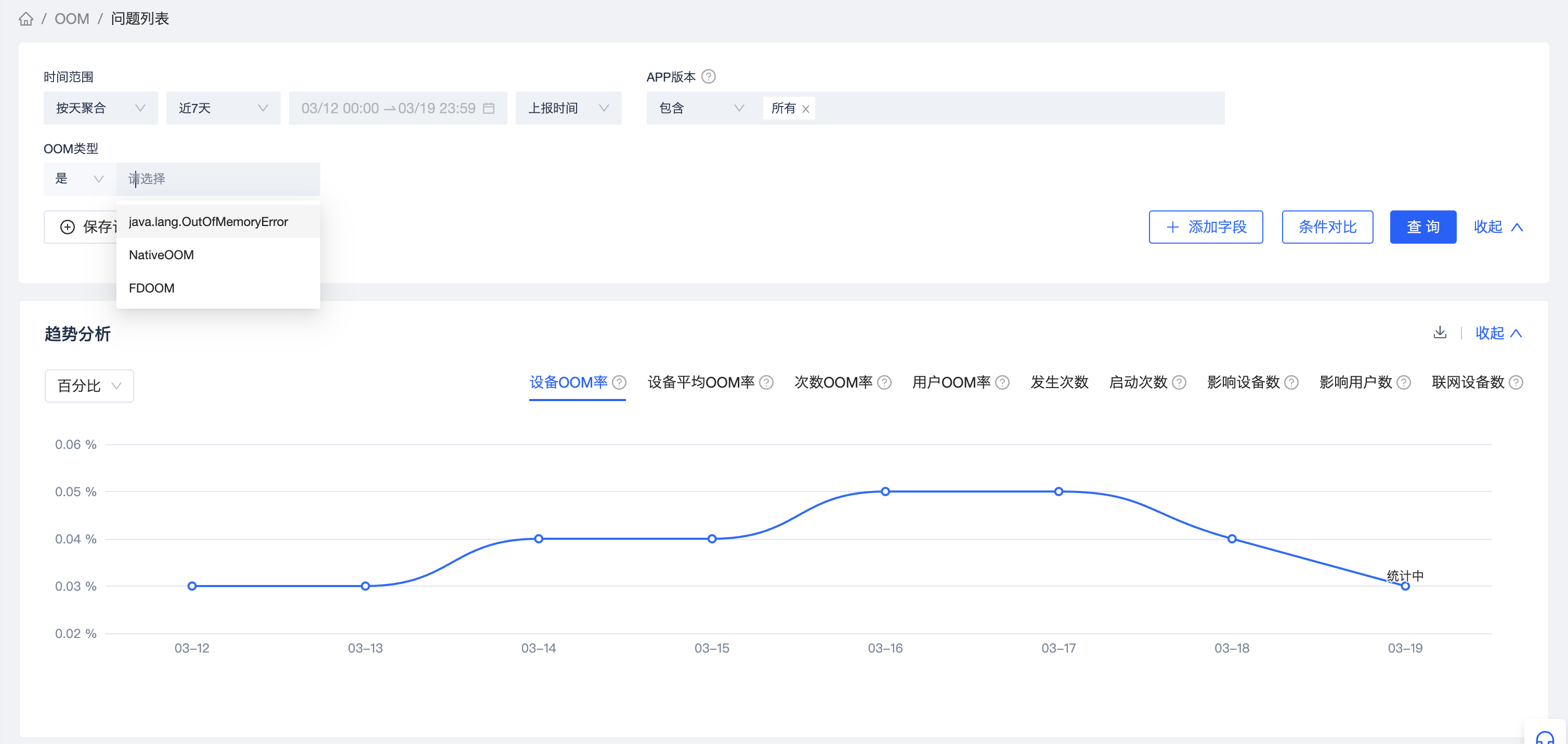This screenshot has height=744, width=1568.
Task: Show help for 启动次数
Action: (1179, 382)
